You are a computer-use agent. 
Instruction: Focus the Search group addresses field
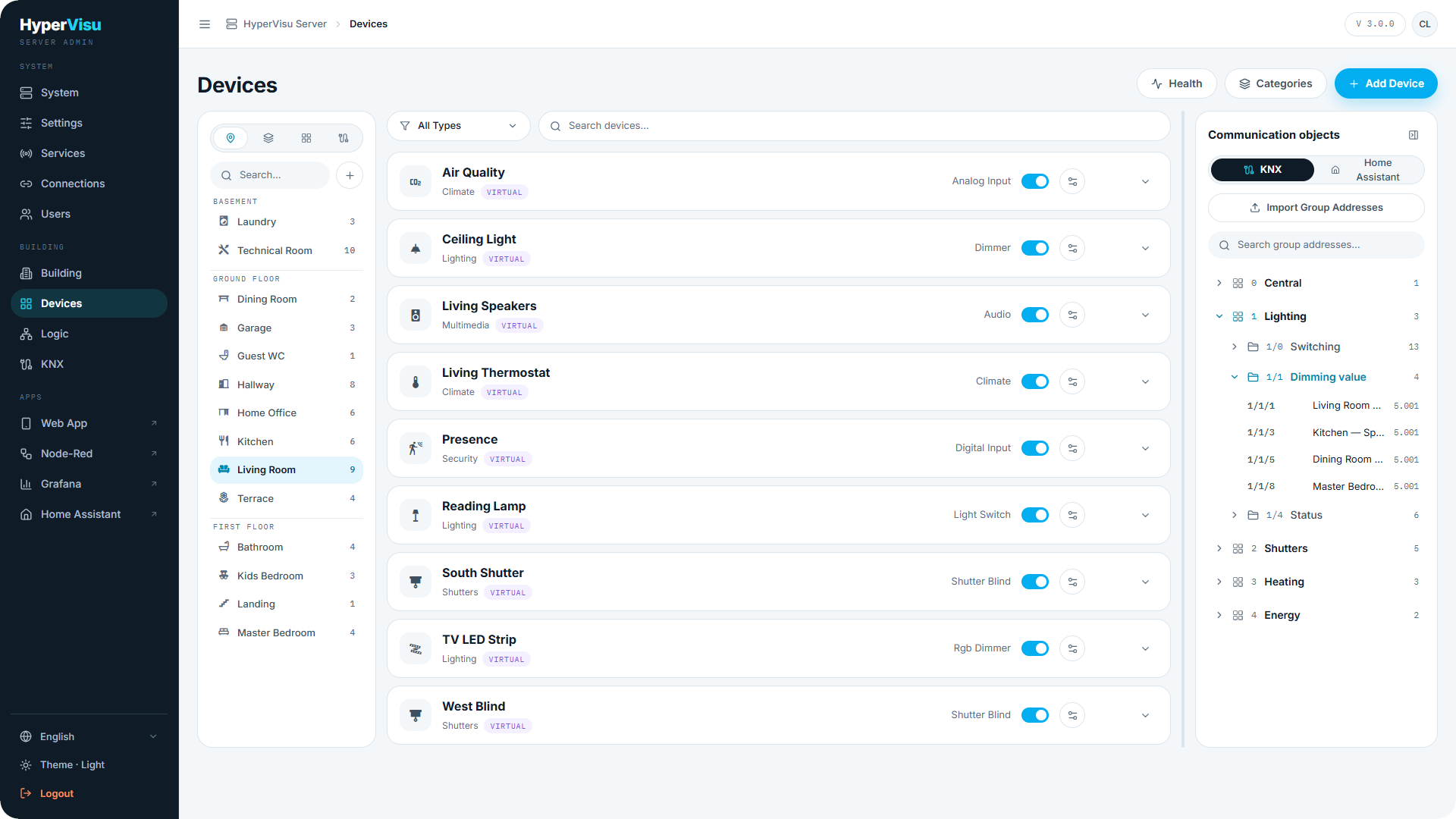pyautogui.click(x=1316, y=245)
